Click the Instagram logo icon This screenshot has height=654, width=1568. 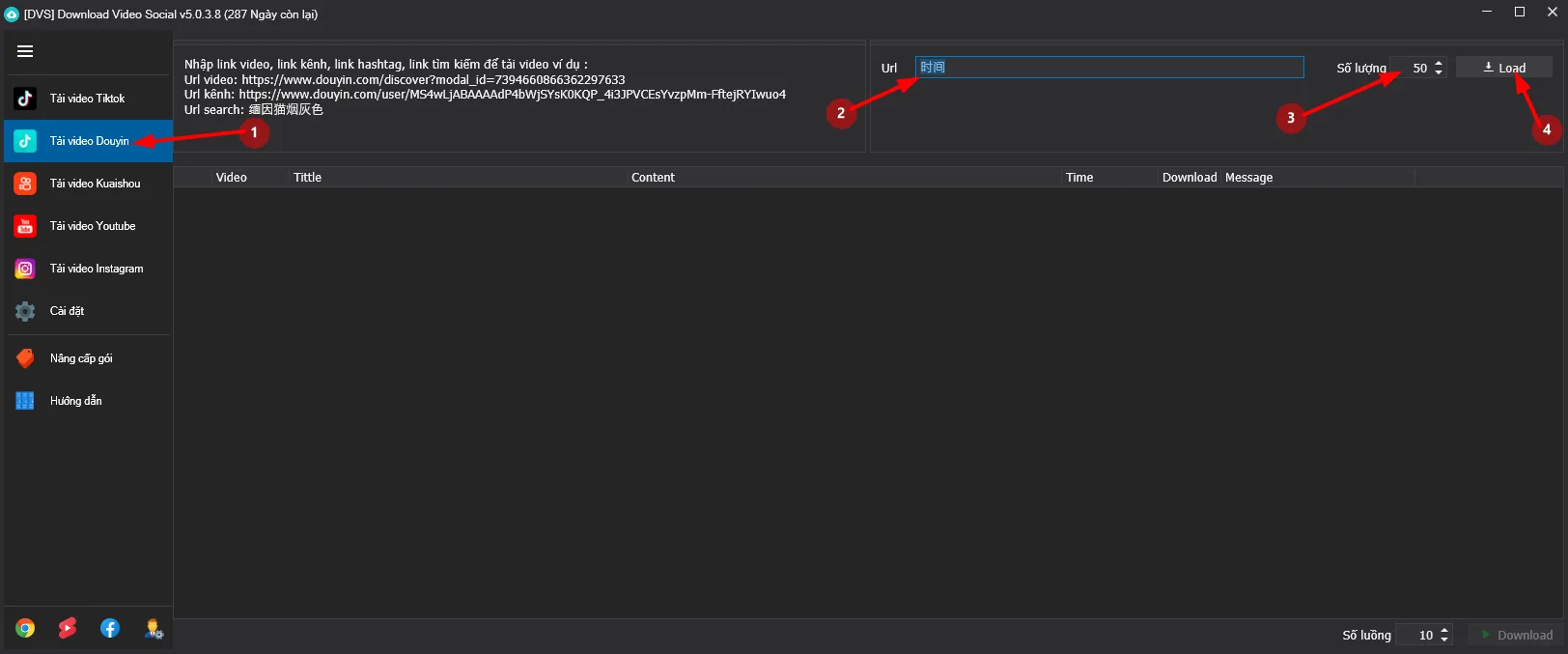coord(25,269)
